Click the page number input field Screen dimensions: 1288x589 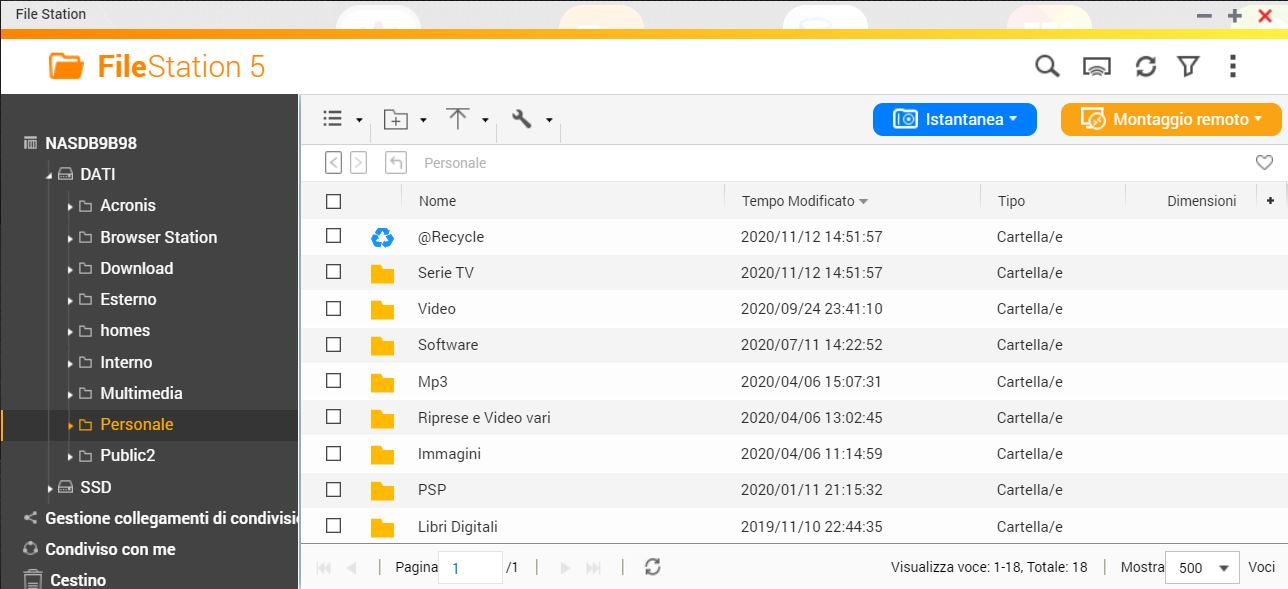[x=470, y=568]
